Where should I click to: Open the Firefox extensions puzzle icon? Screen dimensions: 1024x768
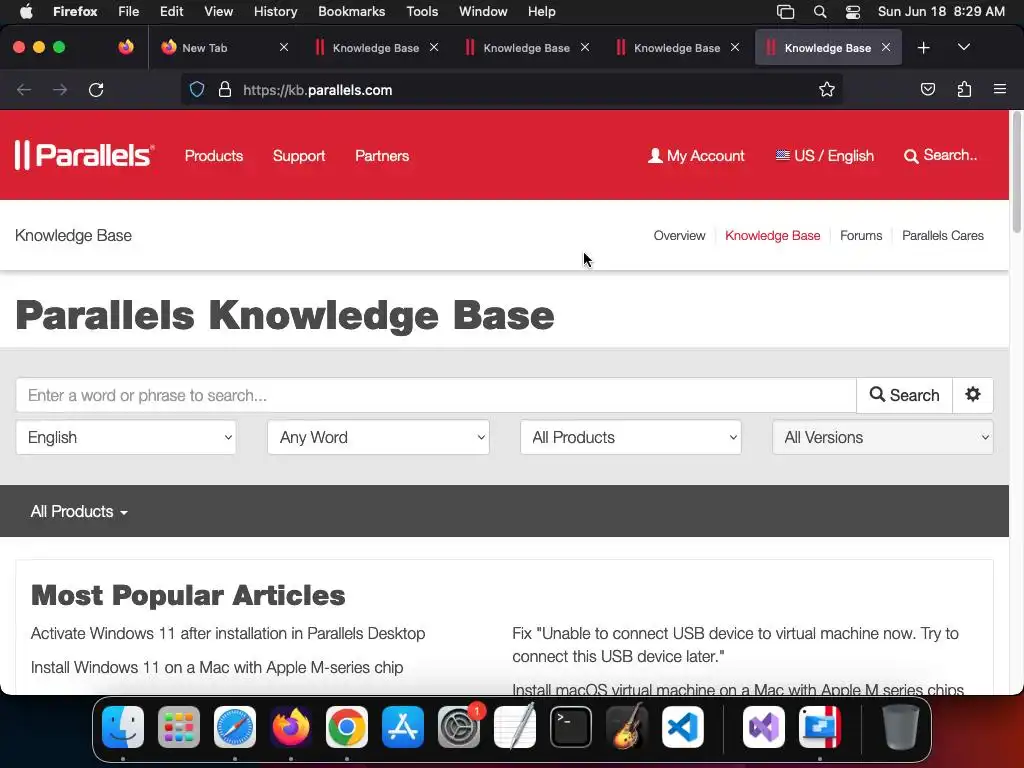click(964, 89)
